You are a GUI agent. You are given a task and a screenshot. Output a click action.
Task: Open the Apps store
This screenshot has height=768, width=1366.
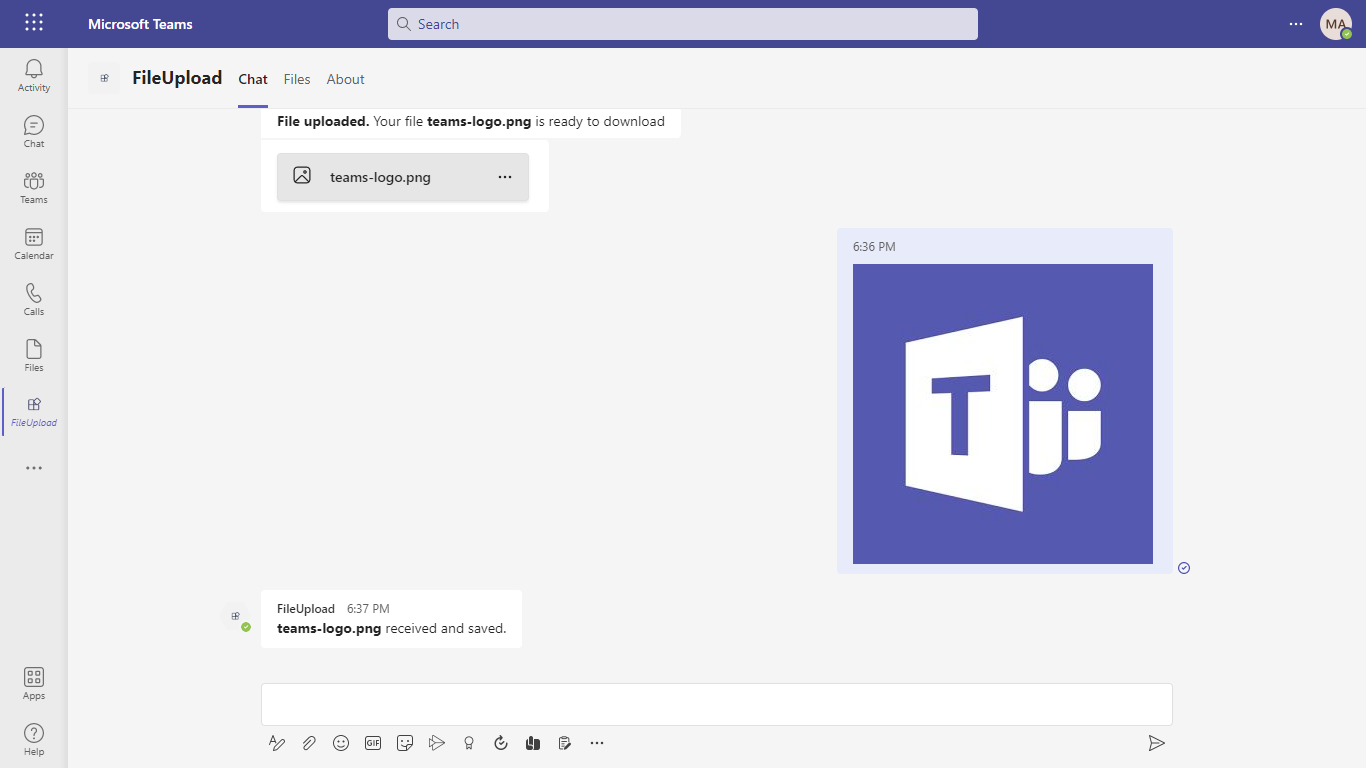click(x=34, y=683)
